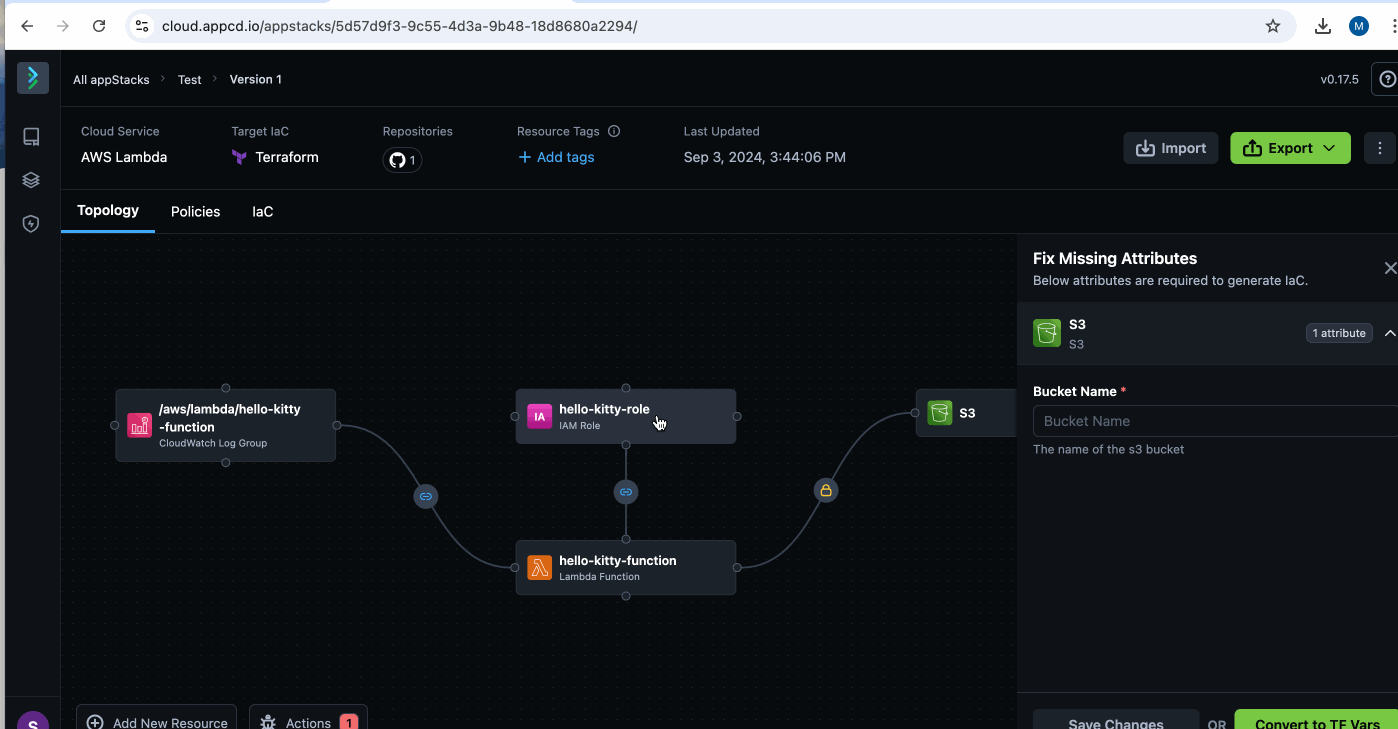Select the CloudWatch Log Group node icon
Viewport: 1398px width, 729px height.
click(139, 426)
